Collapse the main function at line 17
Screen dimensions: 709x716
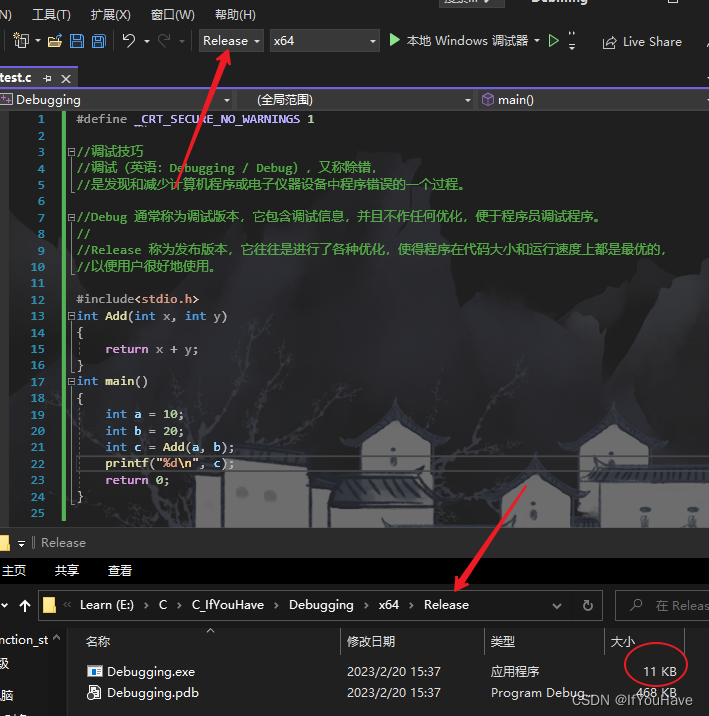click(x=71, y=381)
